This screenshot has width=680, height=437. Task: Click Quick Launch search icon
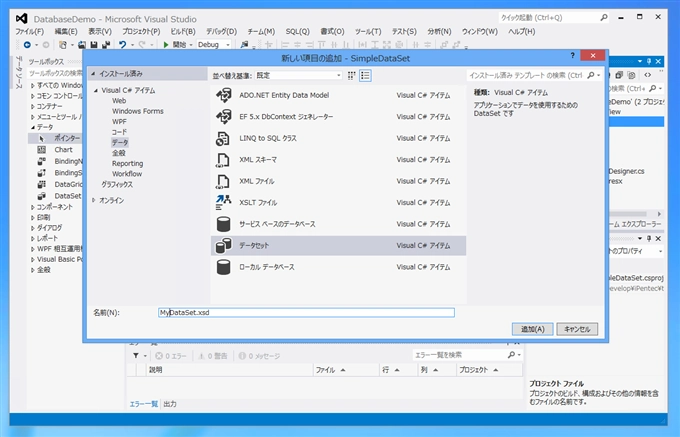[604, 18]
